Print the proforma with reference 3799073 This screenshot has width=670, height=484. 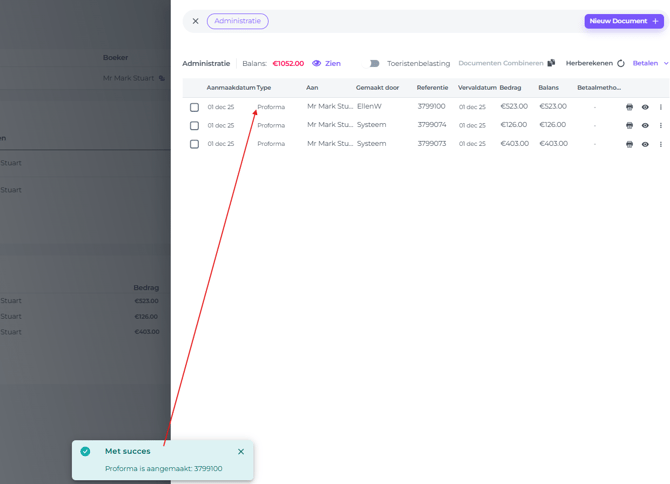pyautogui.click(x=629, y=144)
